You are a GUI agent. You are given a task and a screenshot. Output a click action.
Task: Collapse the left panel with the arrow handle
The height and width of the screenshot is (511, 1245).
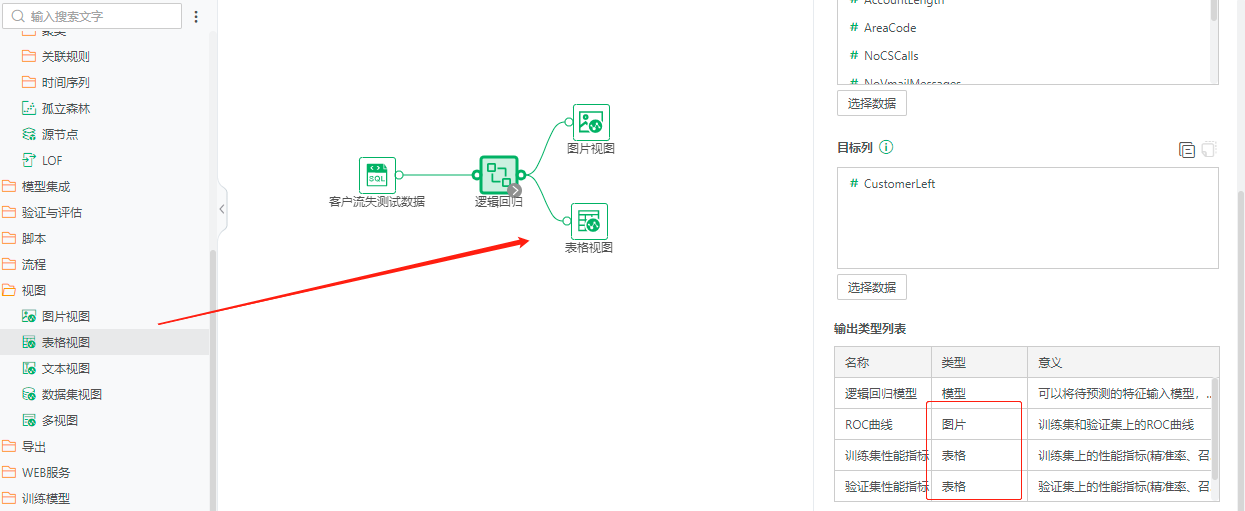tap(222, 209)
